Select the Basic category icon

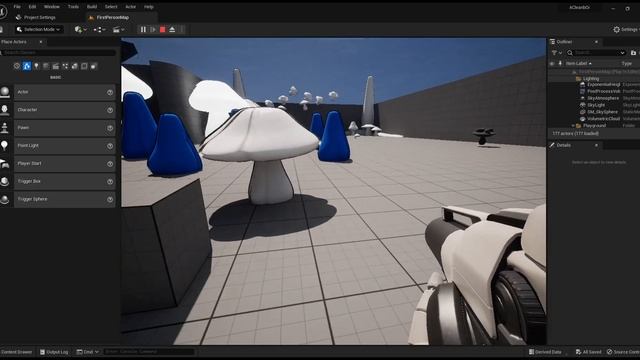point(27,66)
